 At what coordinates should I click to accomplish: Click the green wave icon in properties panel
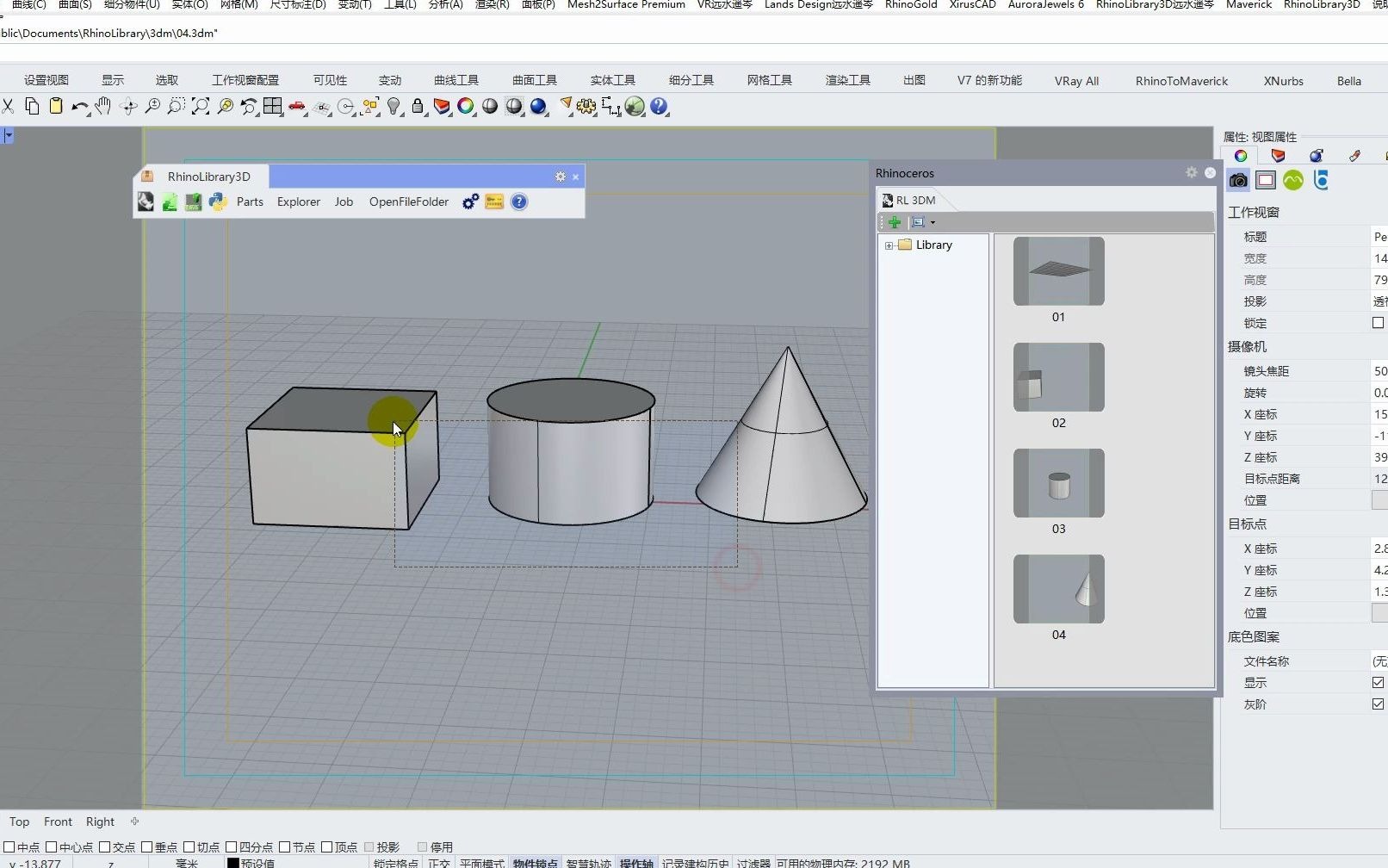(x=1293, y=180)
